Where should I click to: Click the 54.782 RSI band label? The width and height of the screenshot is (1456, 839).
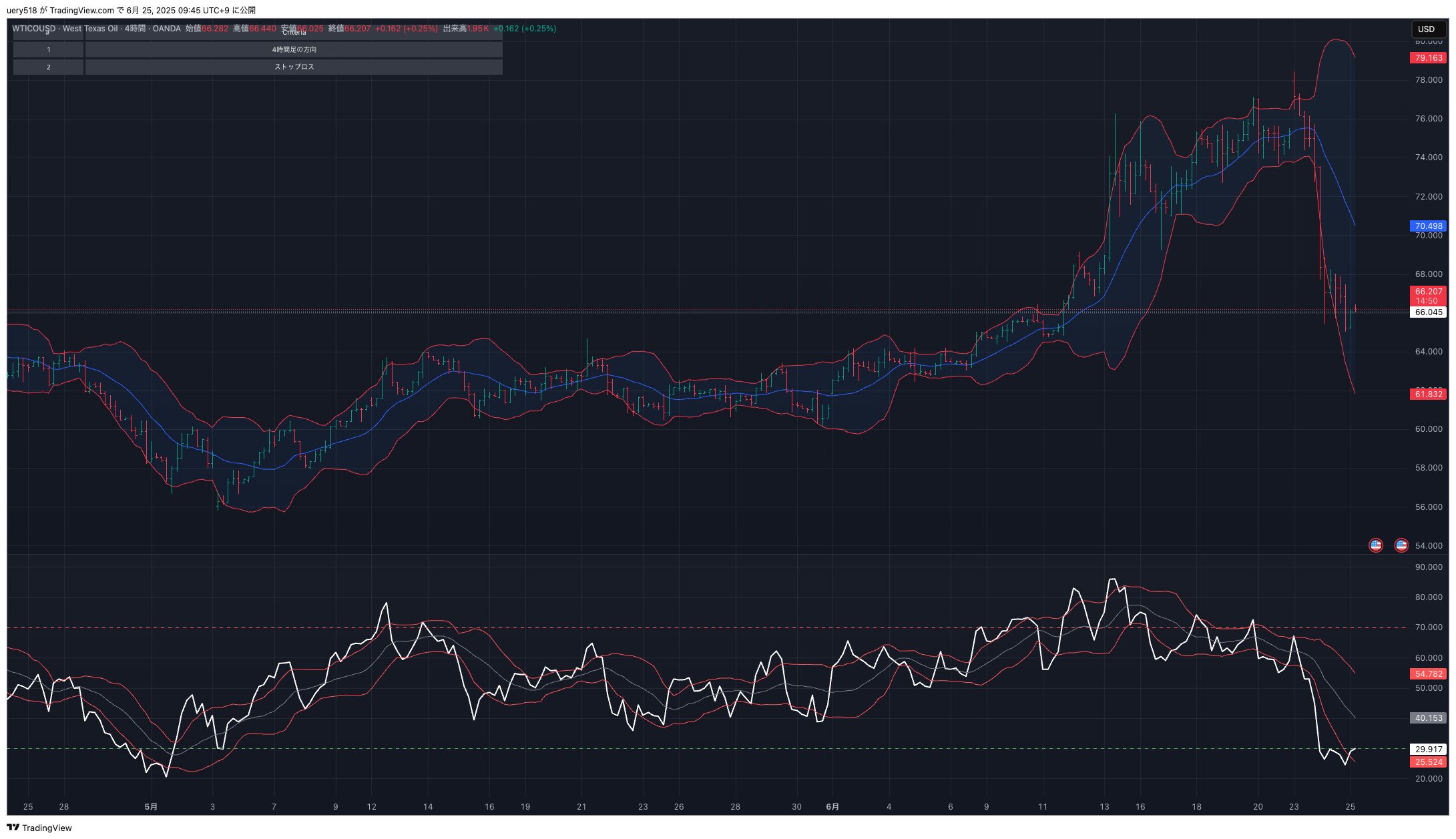point(1428,674)
